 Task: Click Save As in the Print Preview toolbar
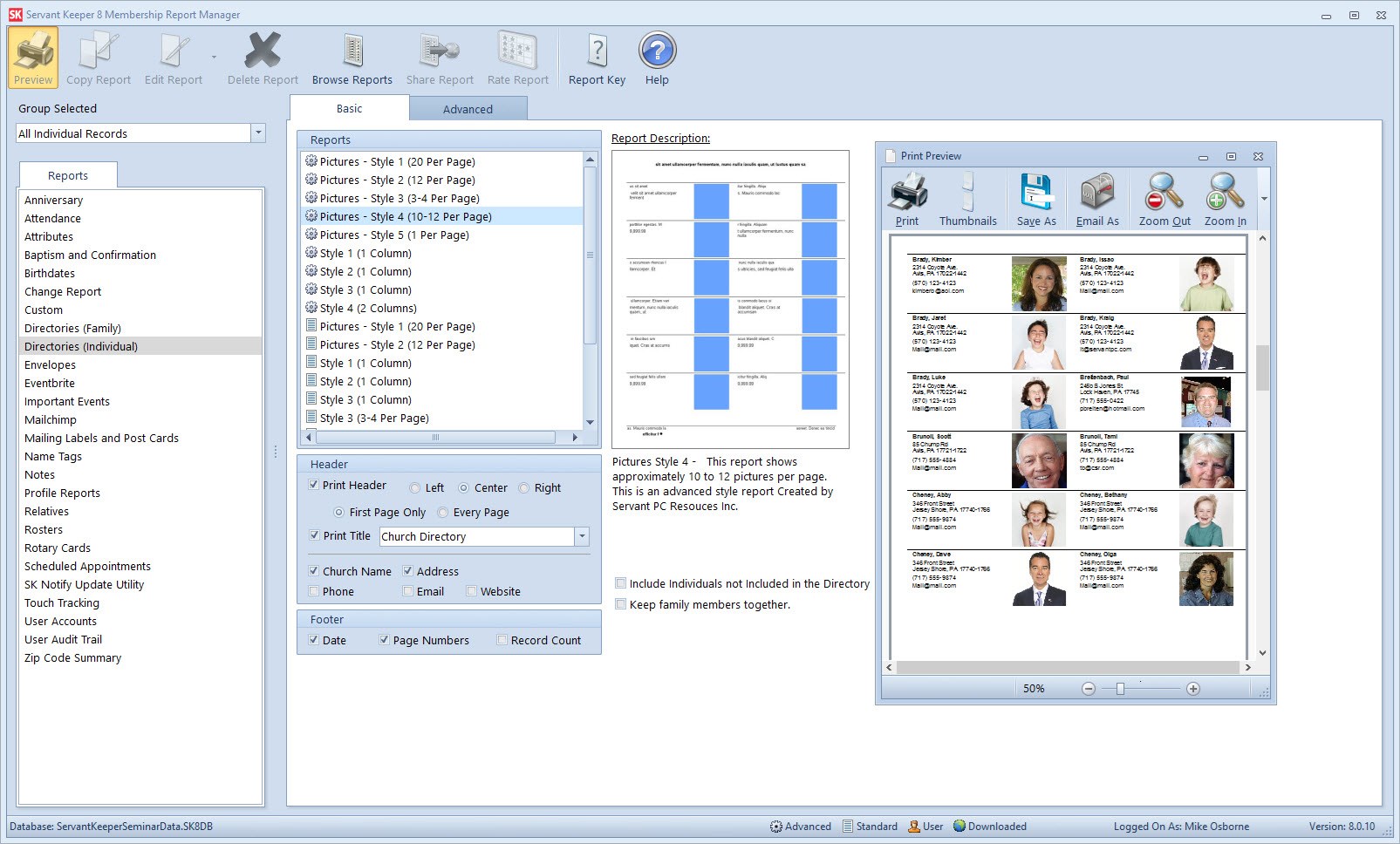click(x=1035, y=196)
